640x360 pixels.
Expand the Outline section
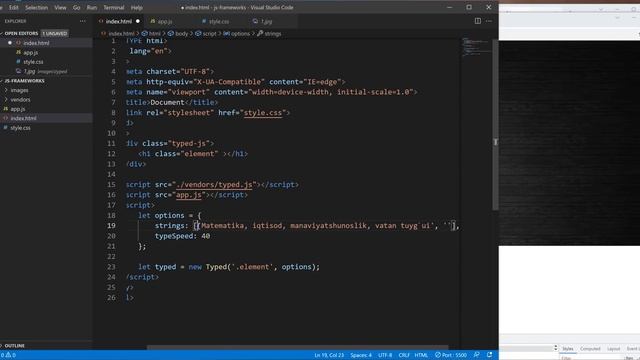point(14,346)
